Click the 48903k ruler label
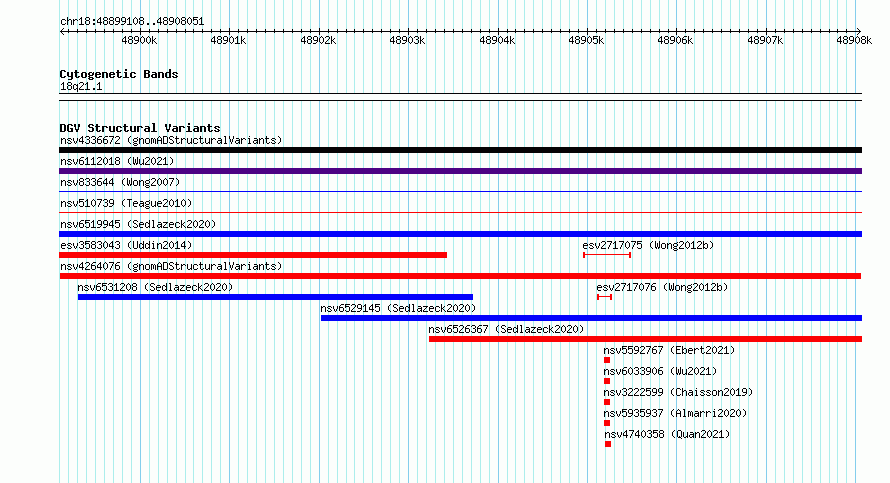Viewport: 890px width, 483px height. pyautogui.click(x=407, y=40)
